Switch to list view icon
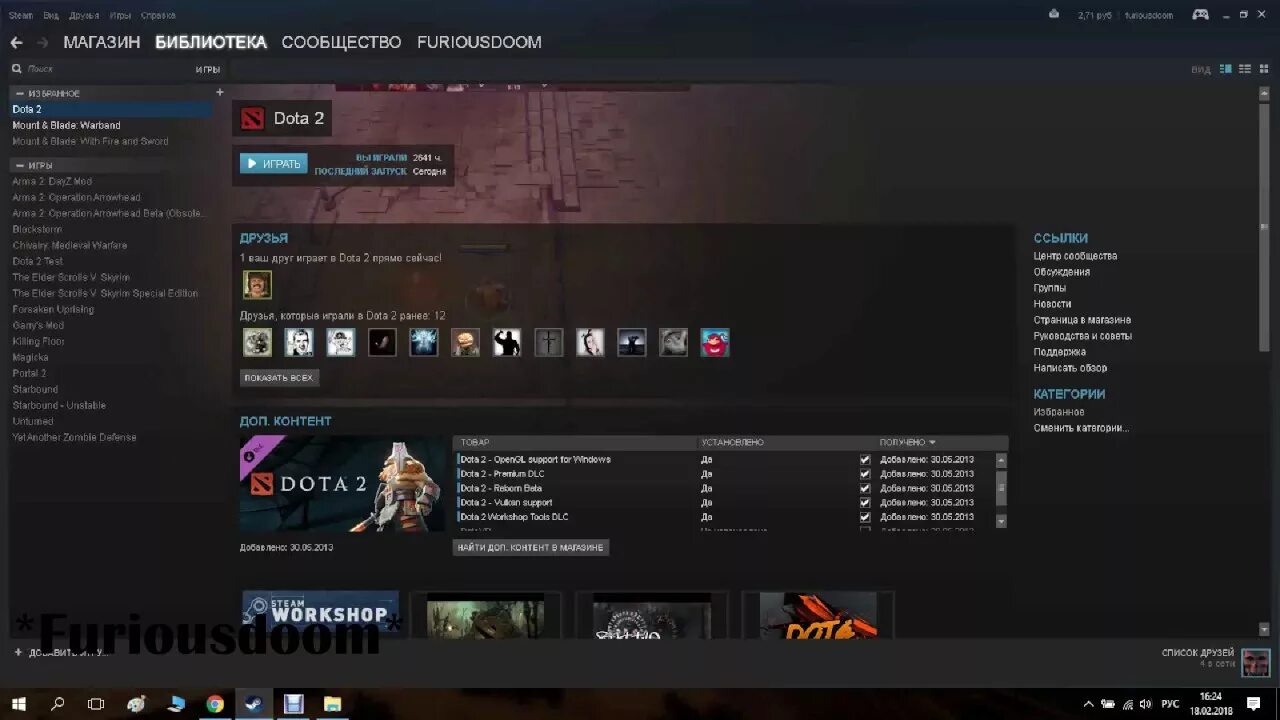 pyautogui.click(x=1245, y=69)
